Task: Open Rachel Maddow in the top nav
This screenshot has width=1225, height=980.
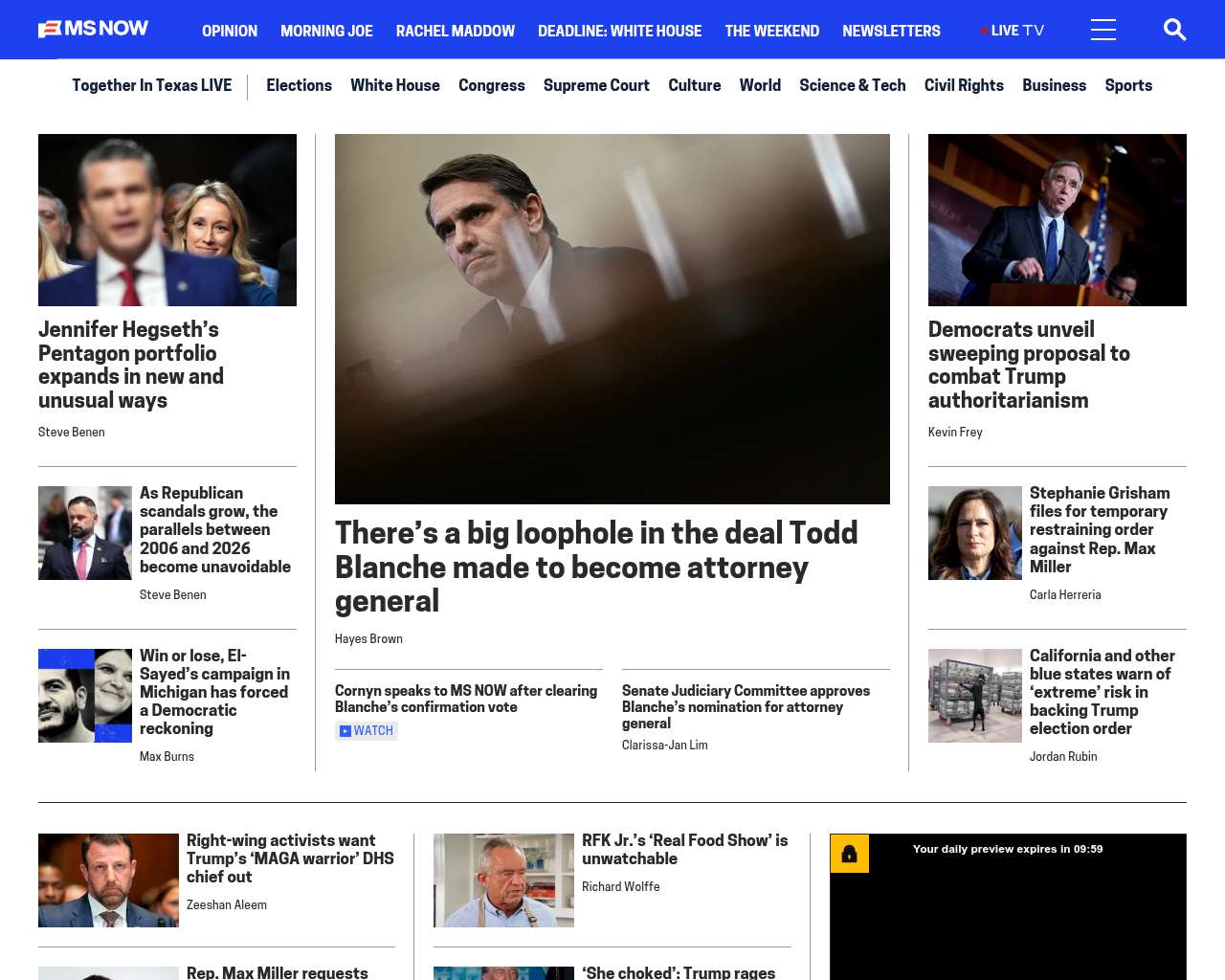Action: coord(456,31)
